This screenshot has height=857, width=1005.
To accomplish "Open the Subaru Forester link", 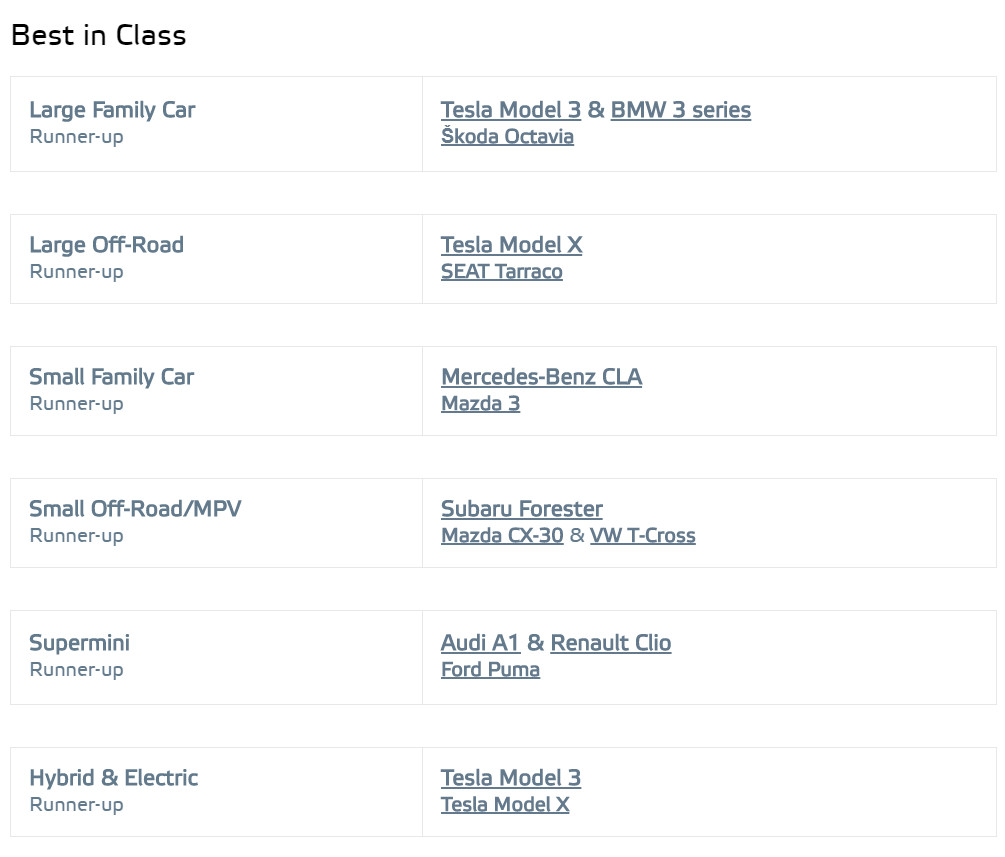I will [x=522, y=509].
